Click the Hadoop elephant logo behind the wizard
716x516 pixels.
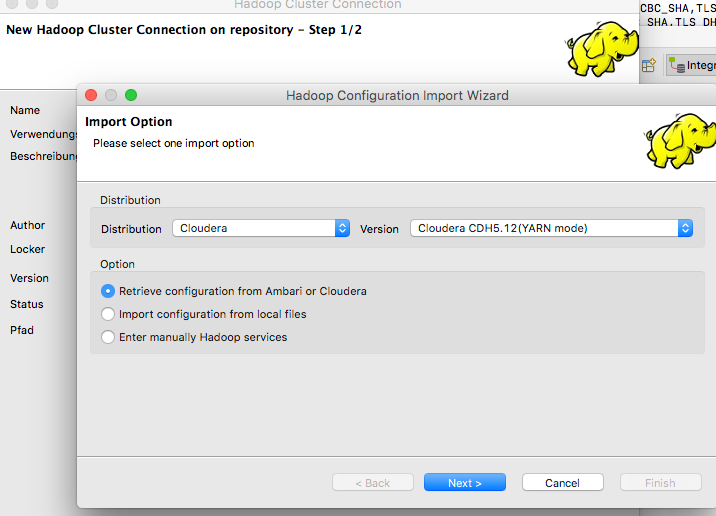601,47
